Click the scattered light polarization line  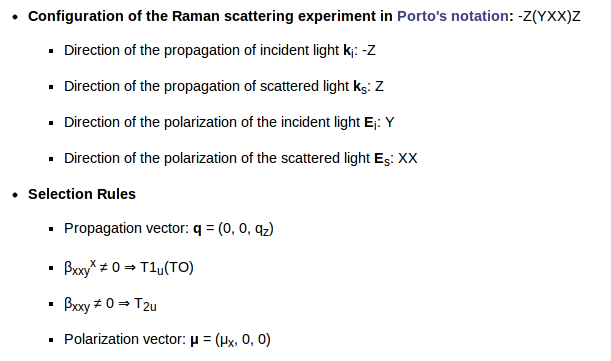(x=240, y=159)
